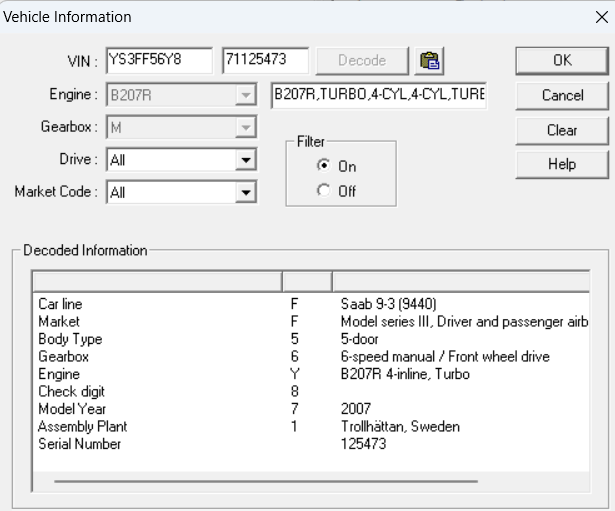Click the serial number value 125473
The image size is (615, 511).
[x=364, y=444]
